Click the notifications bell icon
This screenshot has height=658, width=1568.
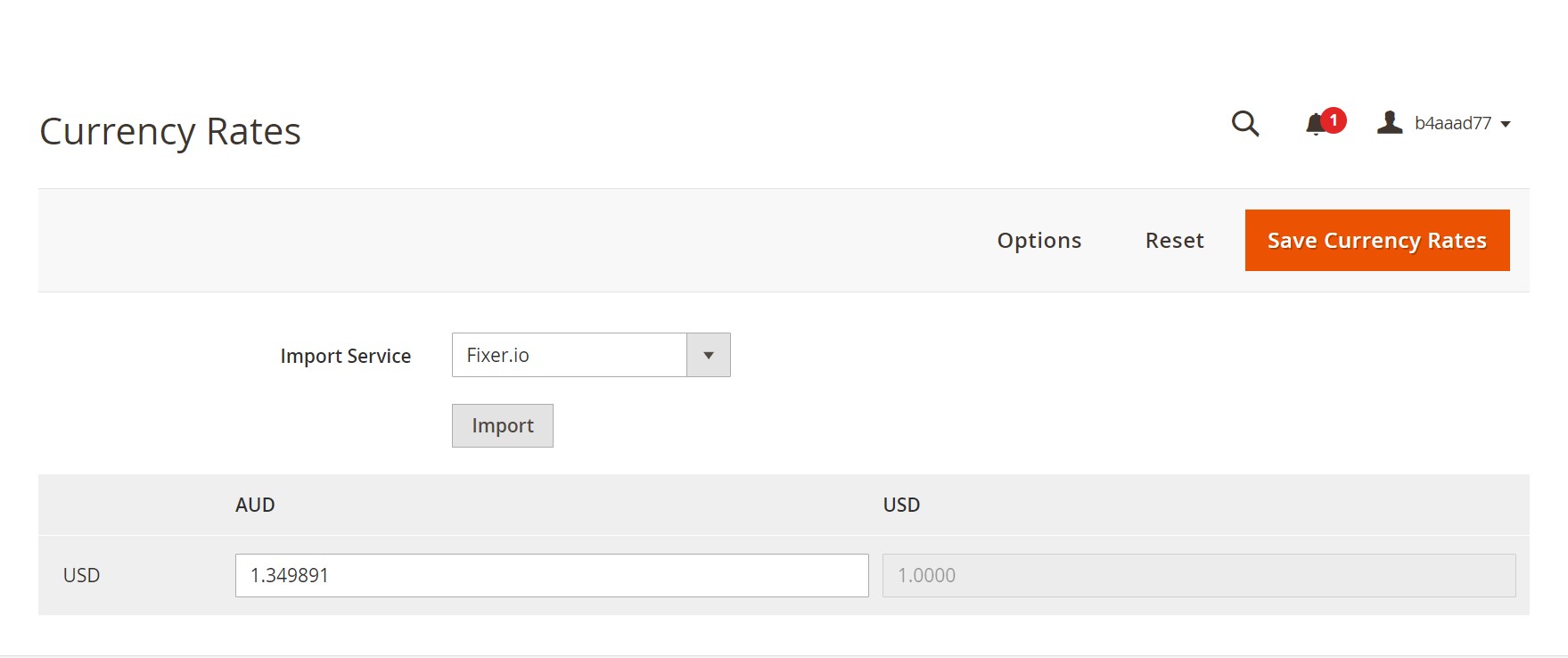click(1315, 124)
